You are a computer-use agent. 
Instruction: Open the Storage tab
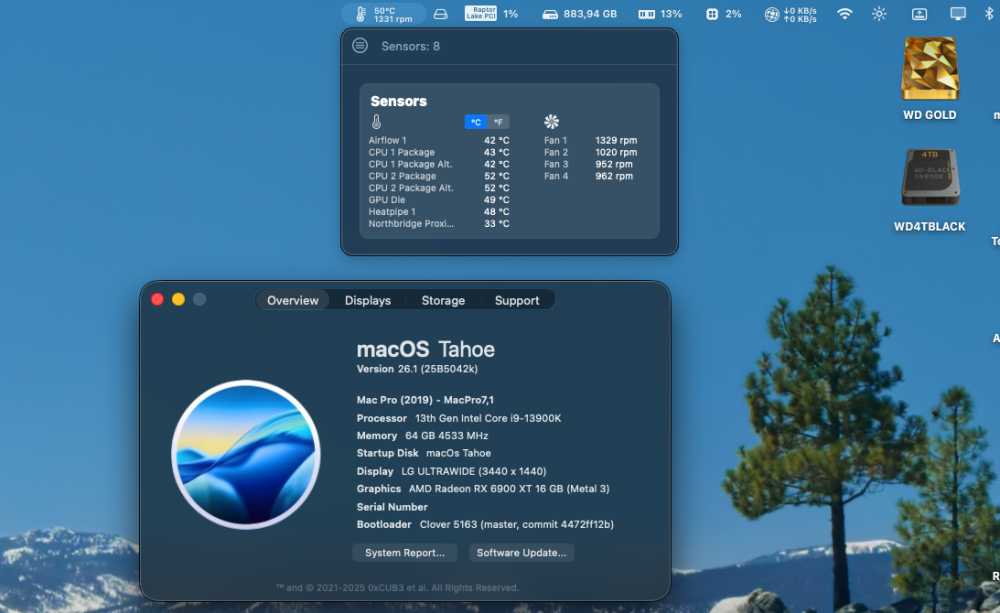pyautogui.click(x=443, y=300)
